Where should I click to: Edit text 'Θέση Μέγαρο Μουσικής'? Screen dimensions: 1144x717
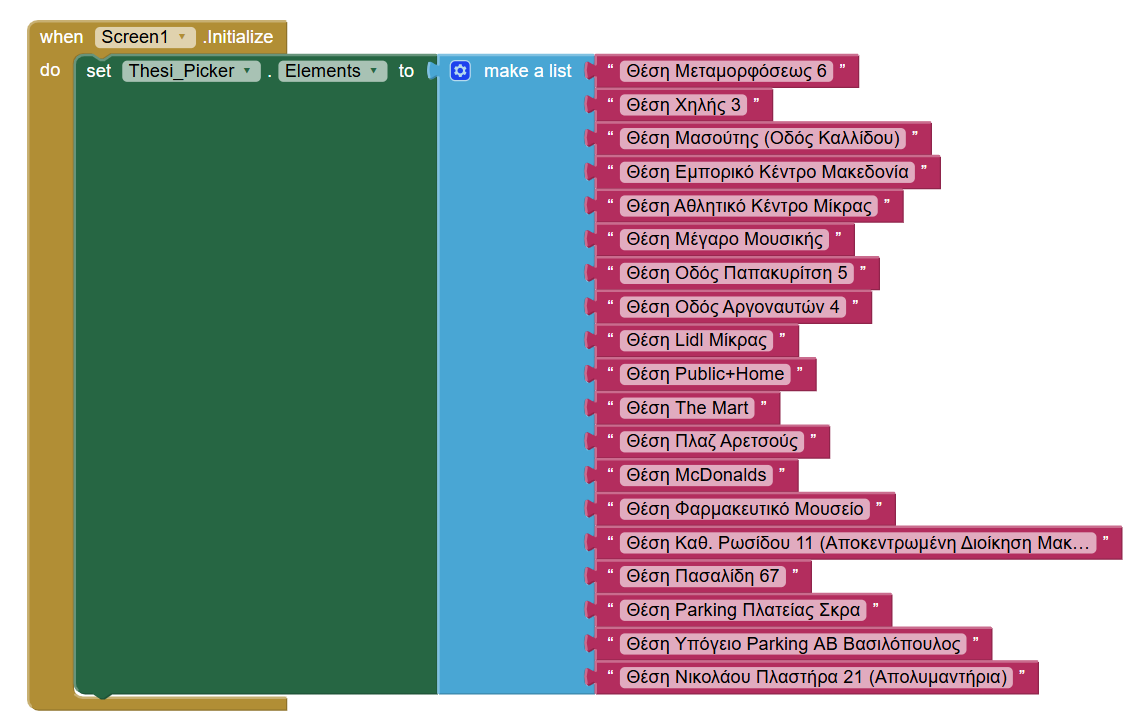724,239
